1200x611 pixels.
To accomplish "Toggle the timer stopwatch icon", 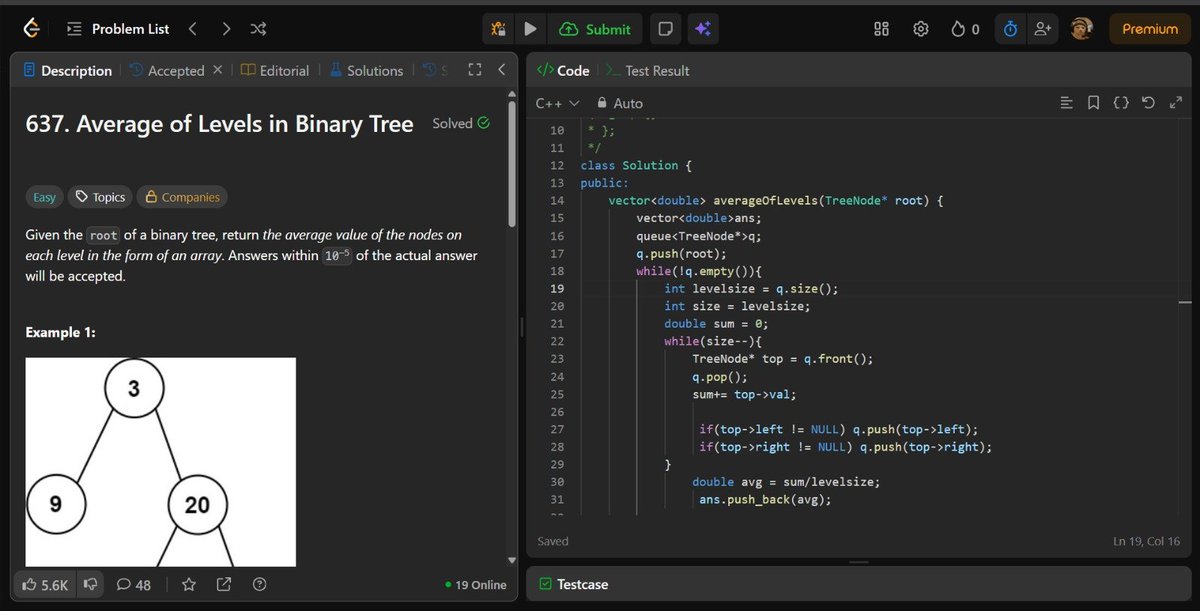I will tap(1010, 29).
